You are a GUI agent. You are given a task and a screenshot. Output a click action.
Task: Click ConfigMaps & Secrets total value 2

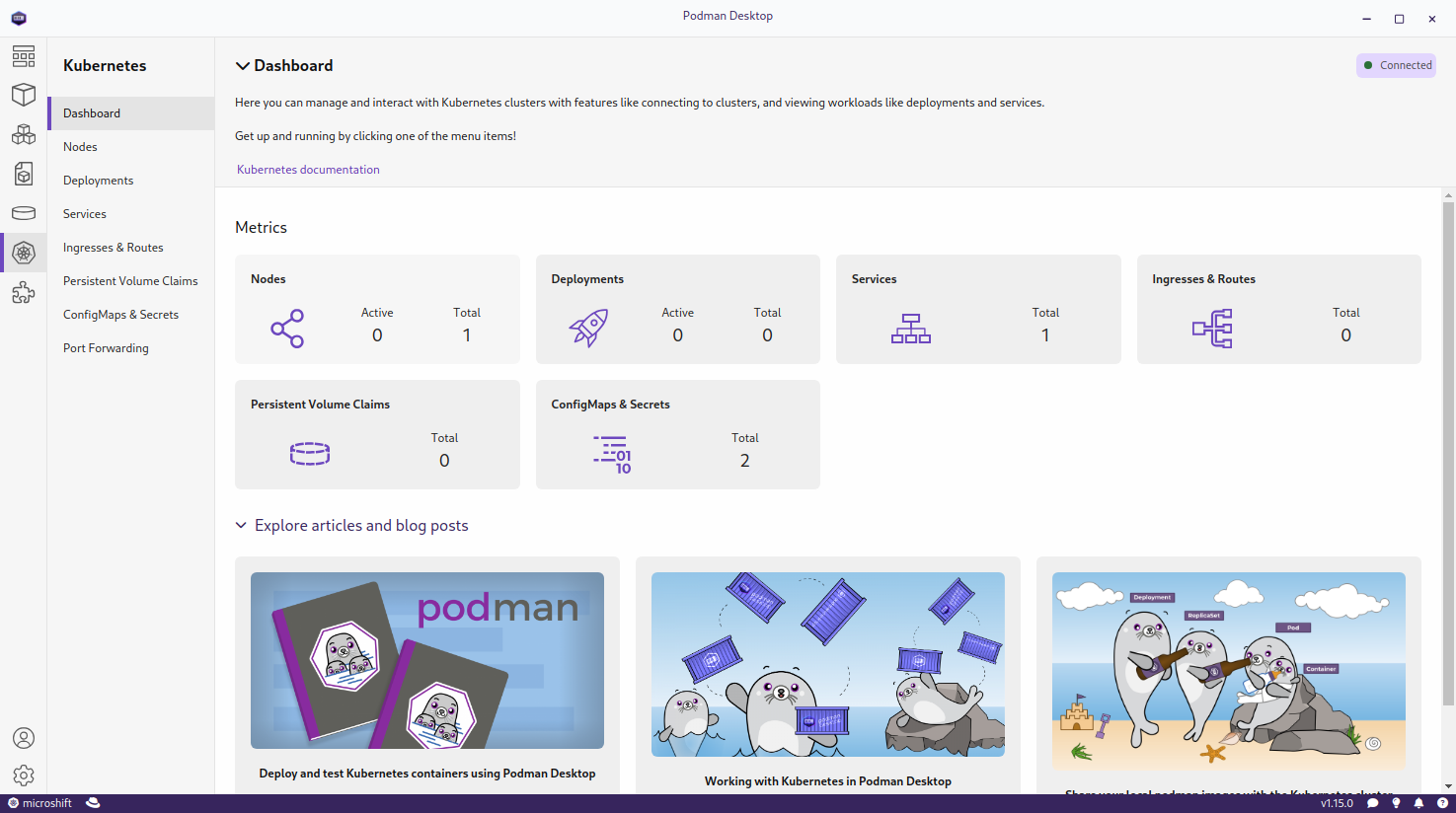[745, 461]
